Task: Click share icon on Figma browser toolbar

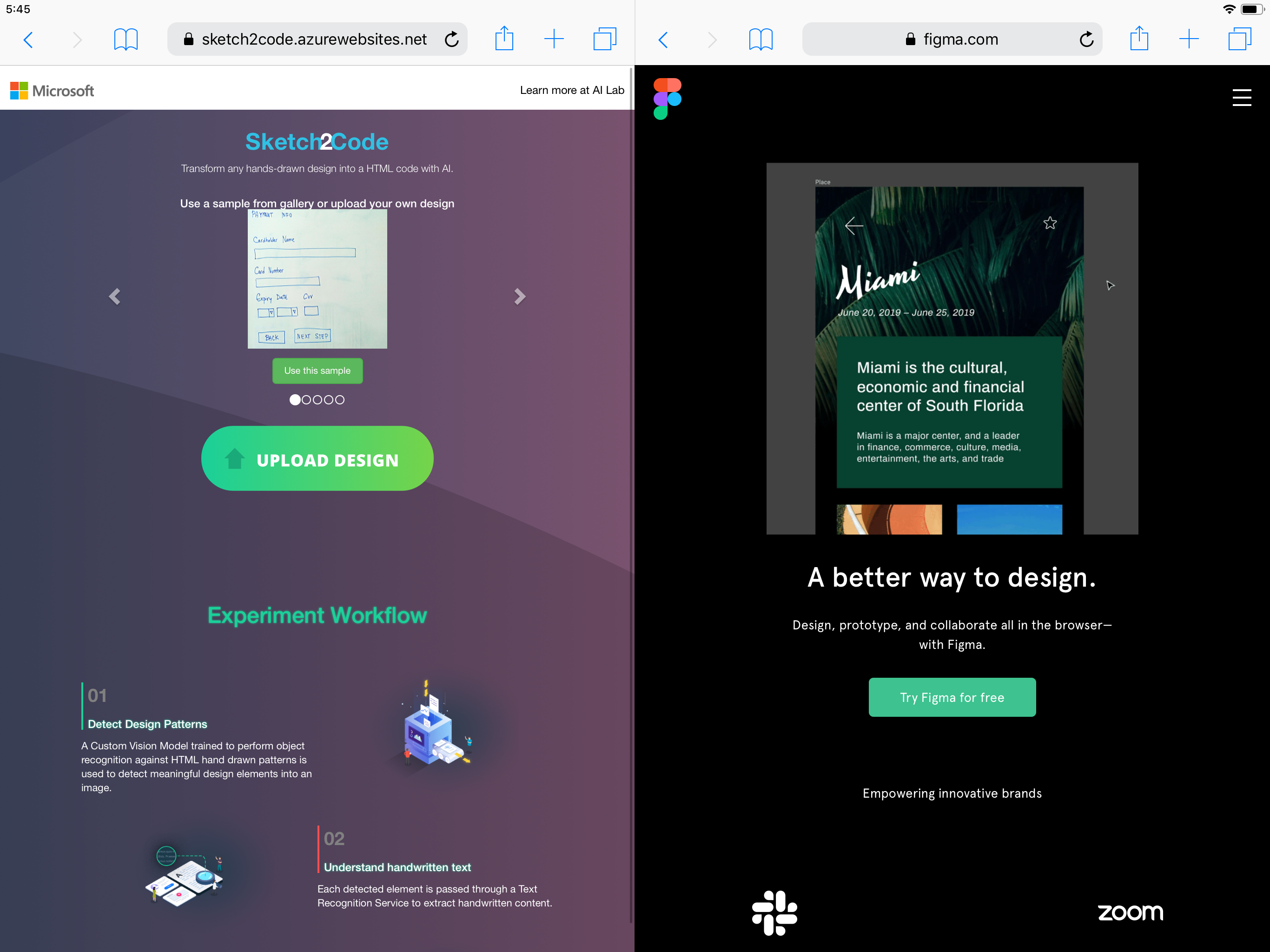Action: pyautogui.click(x=1140, y=40)
